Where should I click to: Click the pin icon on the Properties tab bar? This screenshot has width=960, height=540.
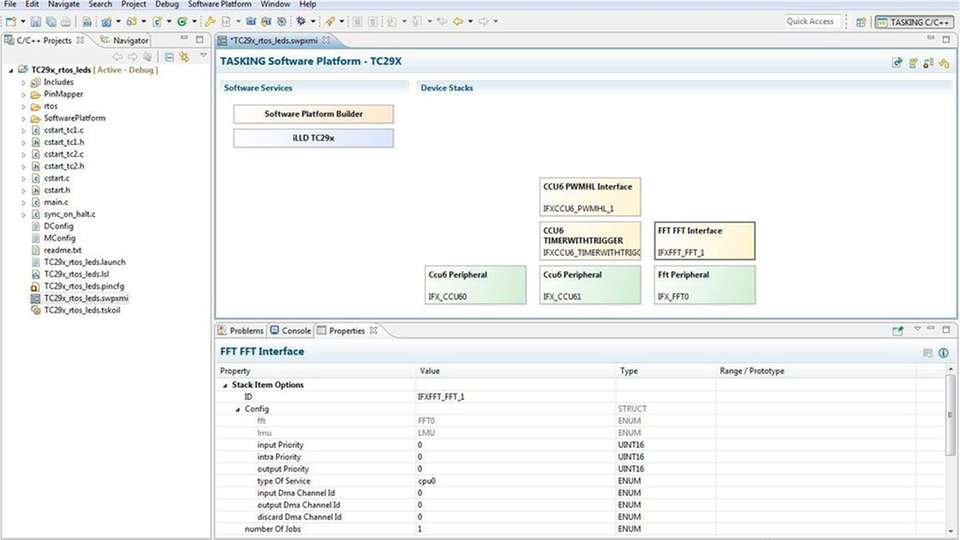point(898,331)
